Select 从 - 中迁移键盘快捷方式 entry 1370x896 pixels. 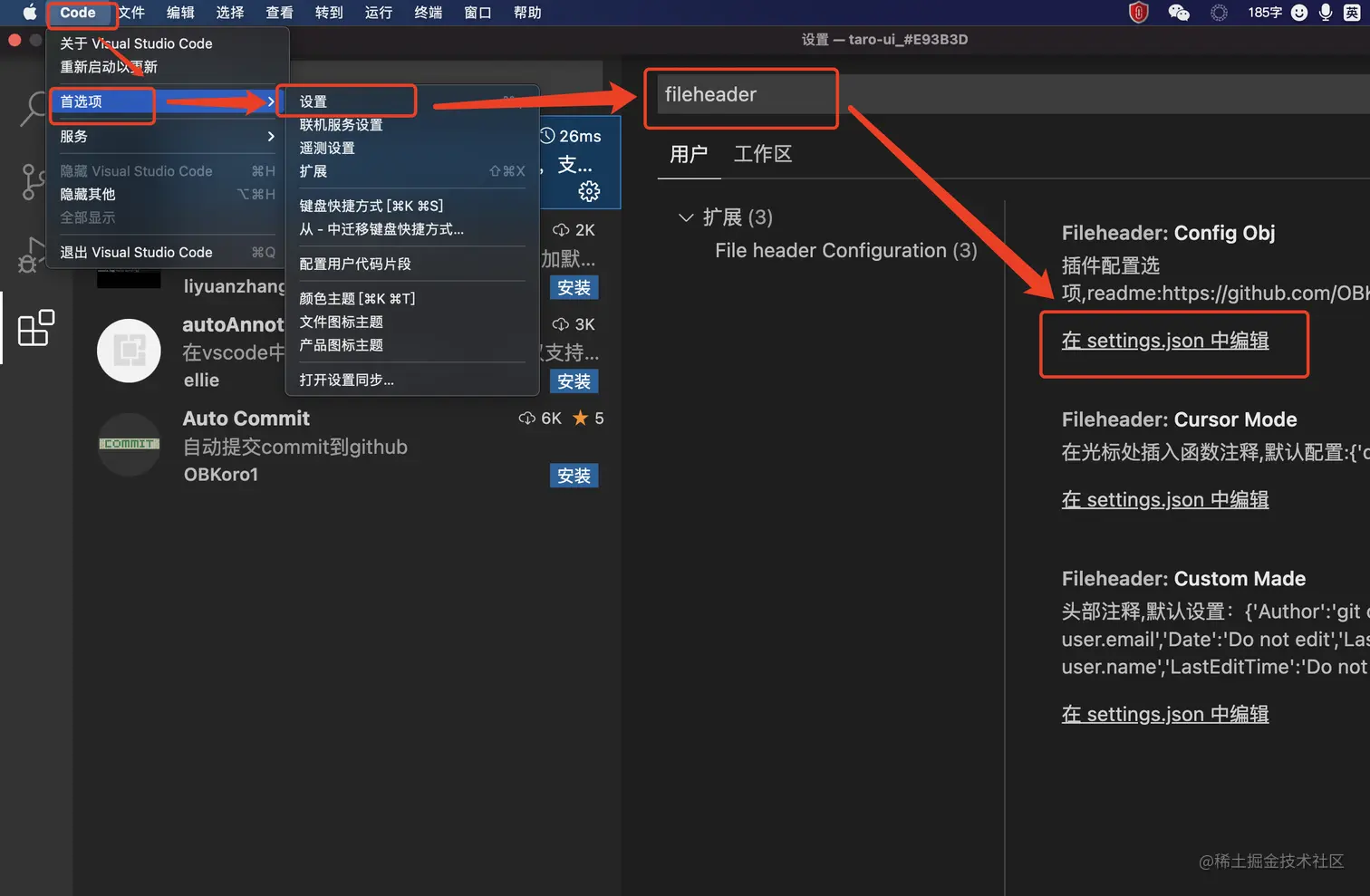point(412,229)
